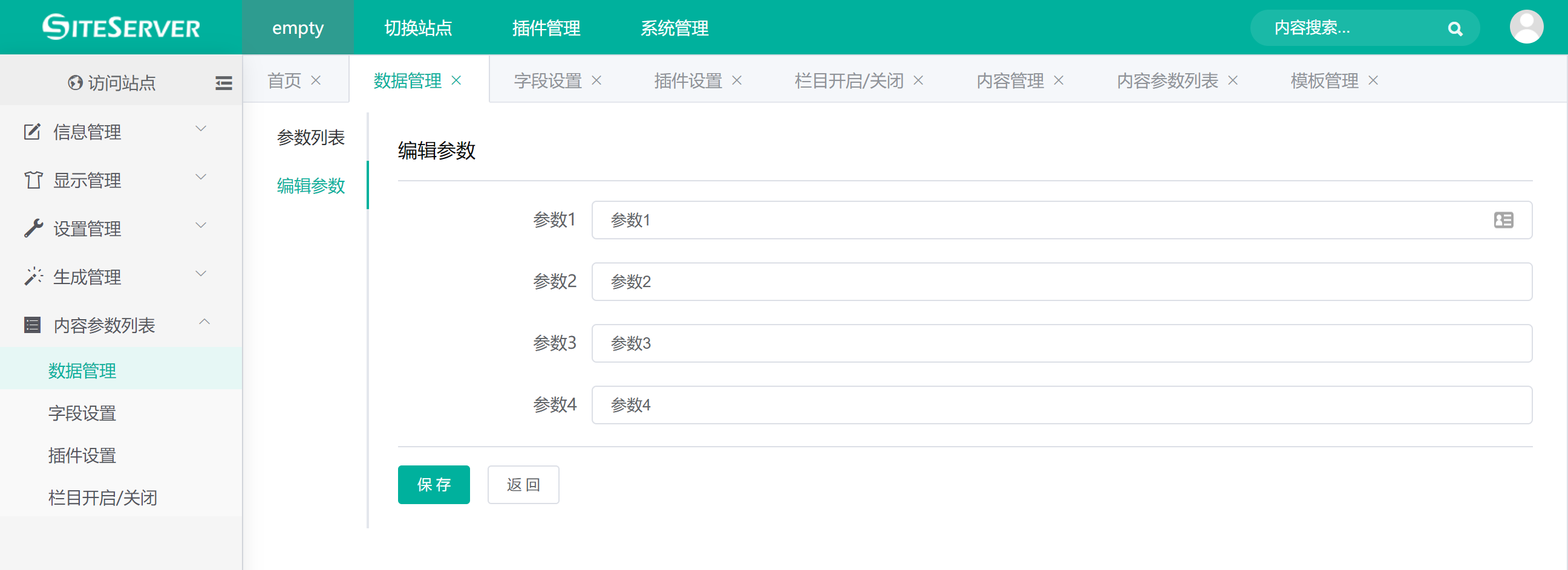Open 插件管理 in the top navigation
The height and width of the screenshot is (570, 1568).
[546, 28]
